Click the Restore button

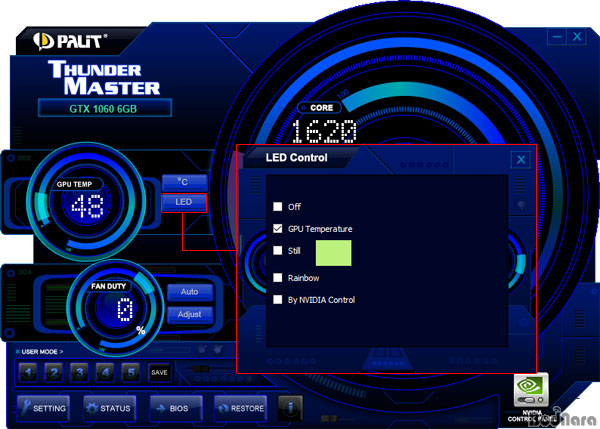tap(241, 408)
